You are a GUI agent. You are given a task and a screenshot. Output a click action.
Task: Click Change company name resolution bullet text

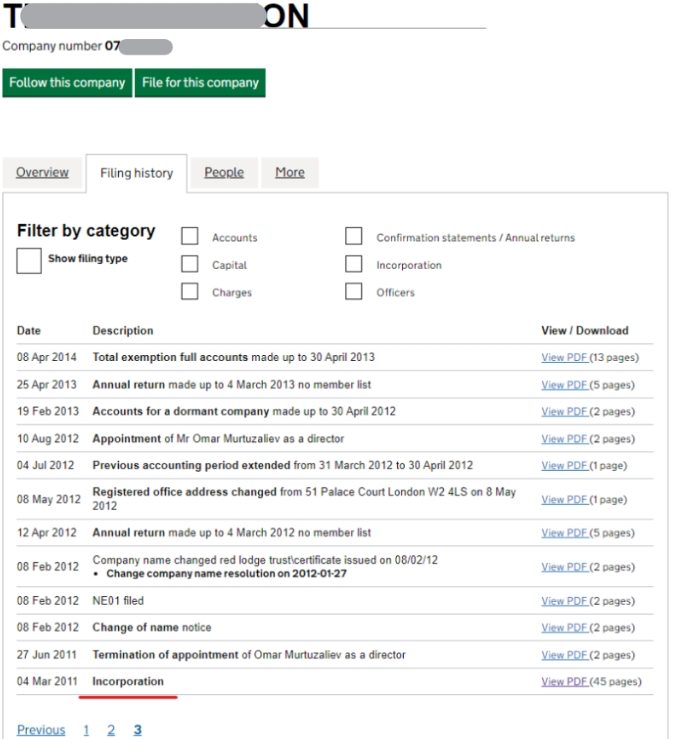coord(226,574)
